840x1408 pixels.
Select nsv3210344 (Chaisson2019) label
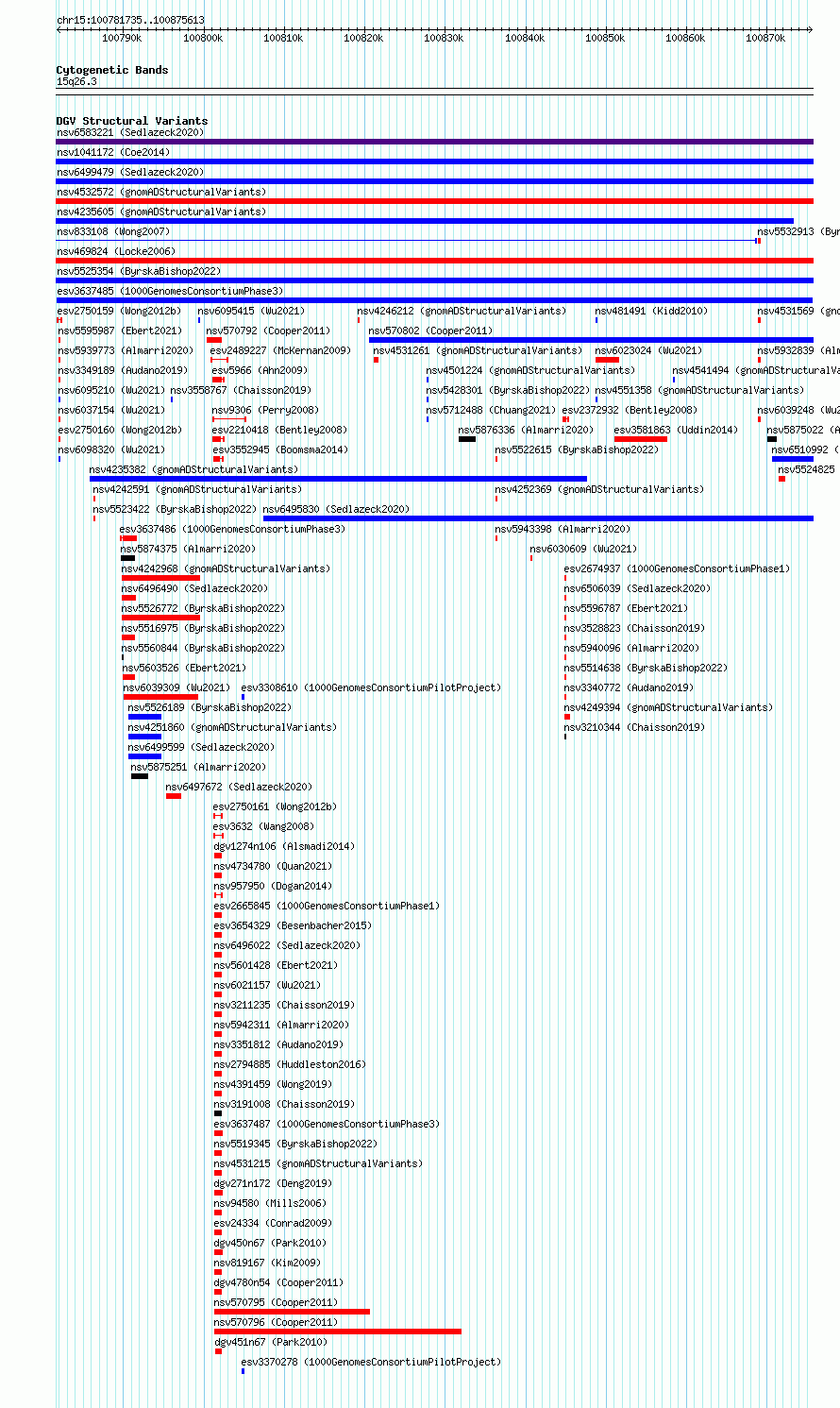pyautogui.click(x=634, y=727)
